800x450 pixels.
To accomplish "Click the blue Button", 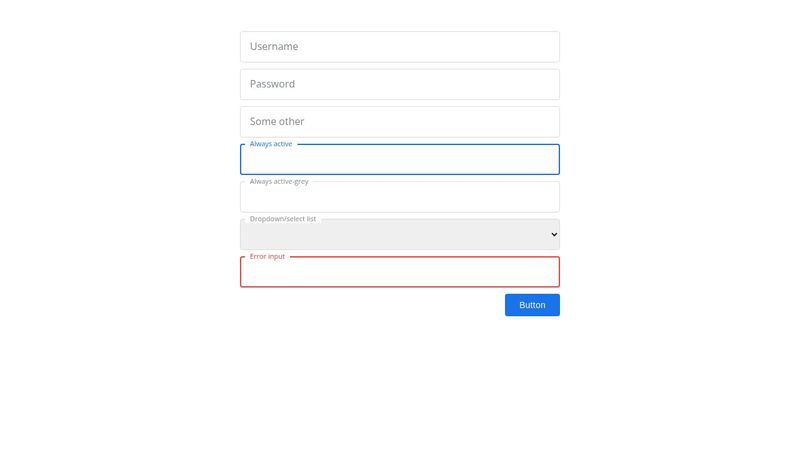I will [x=532, y=305].
